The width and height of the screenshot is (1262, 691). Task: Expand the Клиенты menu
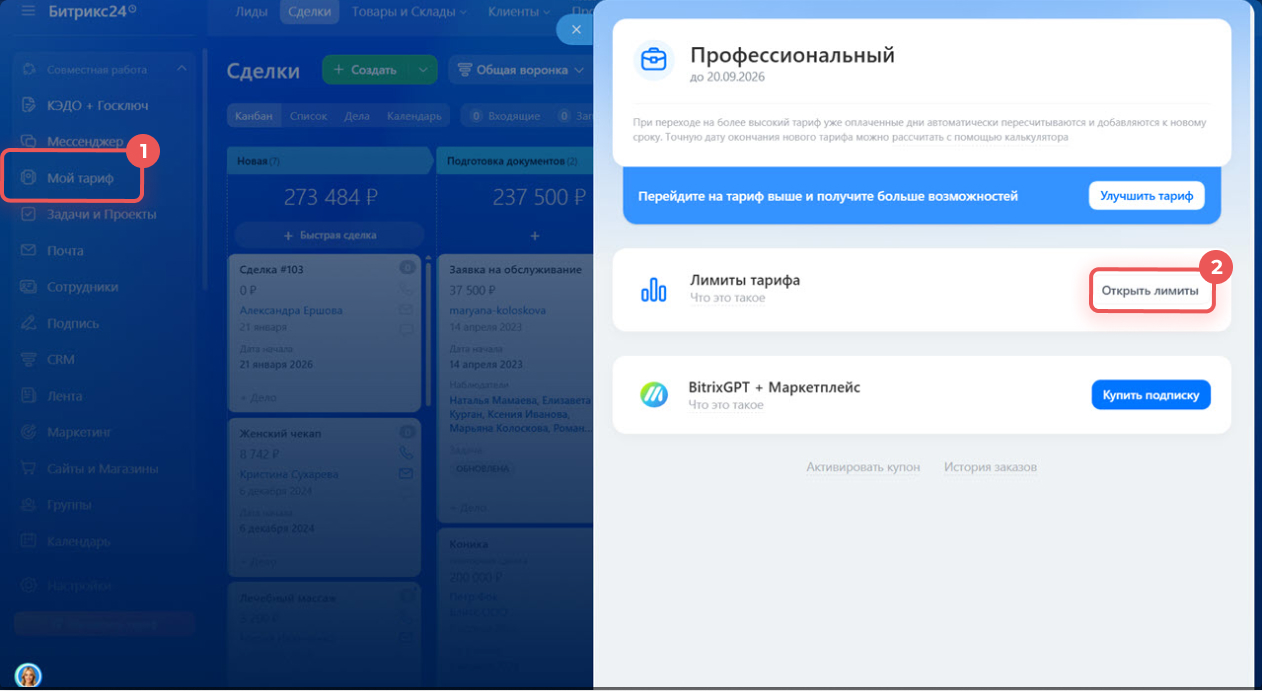coord(519,12)
